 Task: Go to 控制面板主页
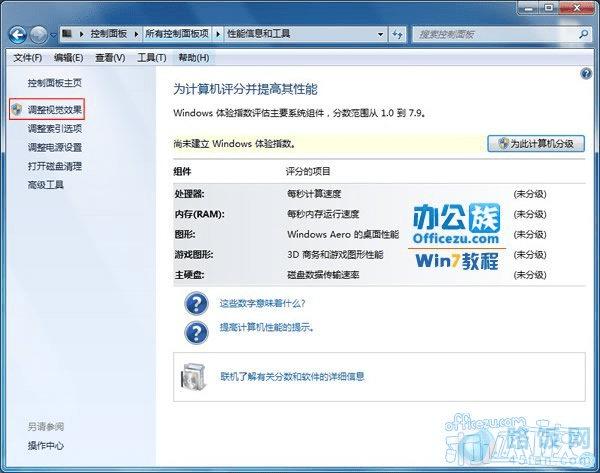coord(55,83)
